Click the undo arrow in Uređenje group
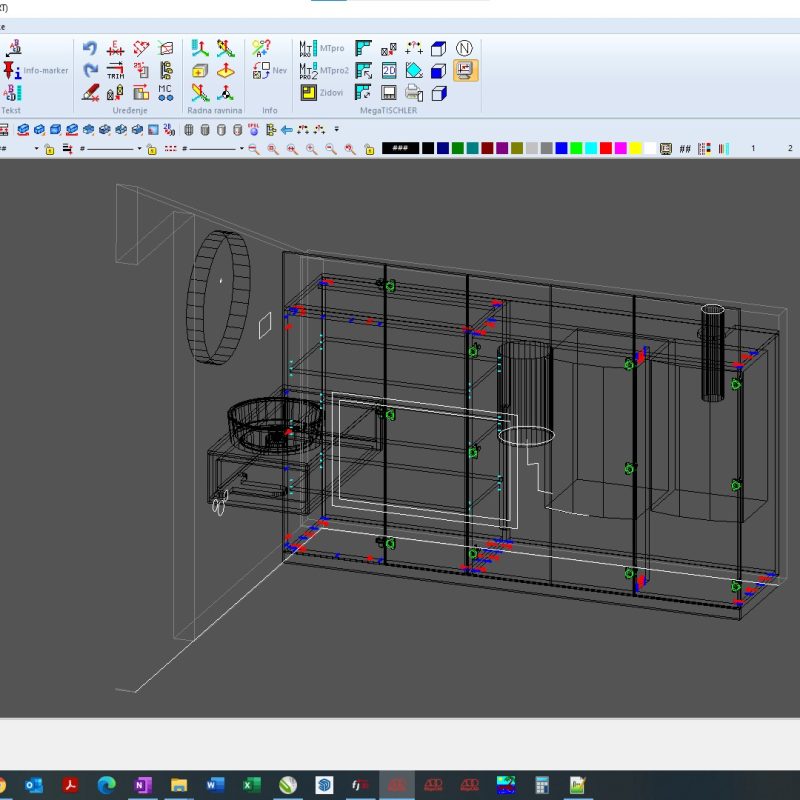The width and height of the screenshot is (800, 800). 90,48
